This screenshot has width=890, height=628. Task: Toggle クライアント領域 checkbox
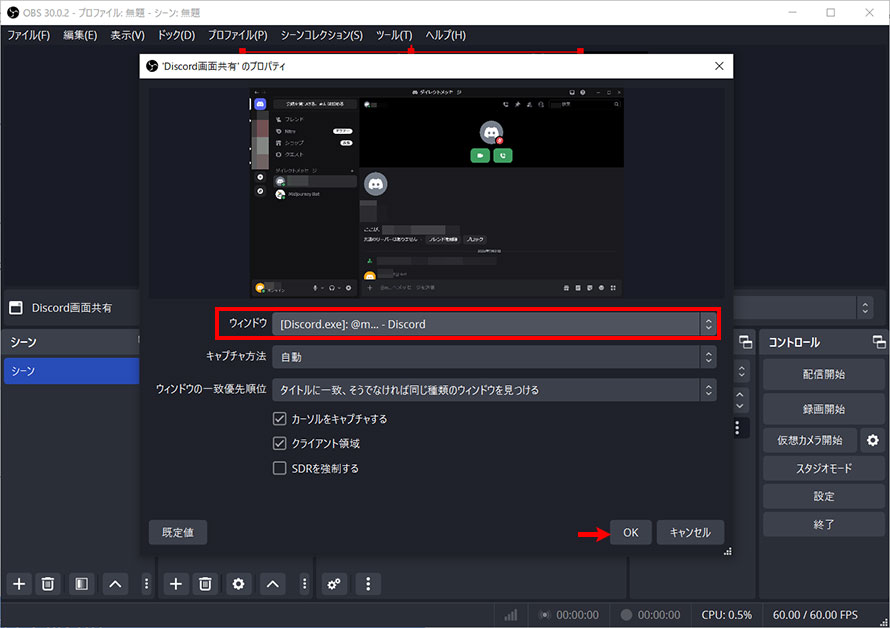pos(279,443)
